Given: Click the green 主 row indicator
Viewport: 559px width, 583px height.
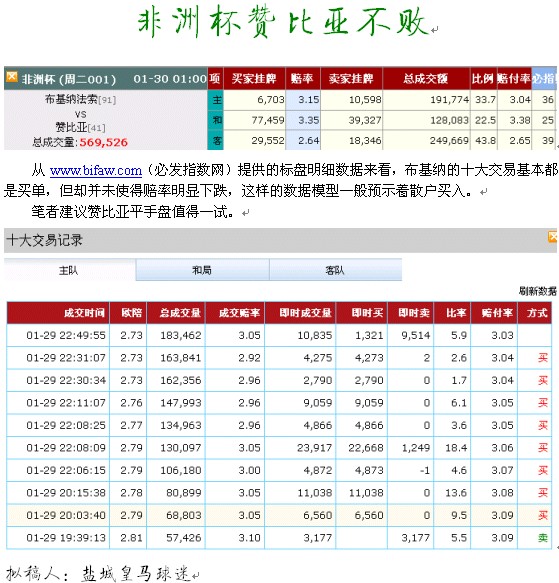Looking at the screenshot, I should tap(217, 100).
